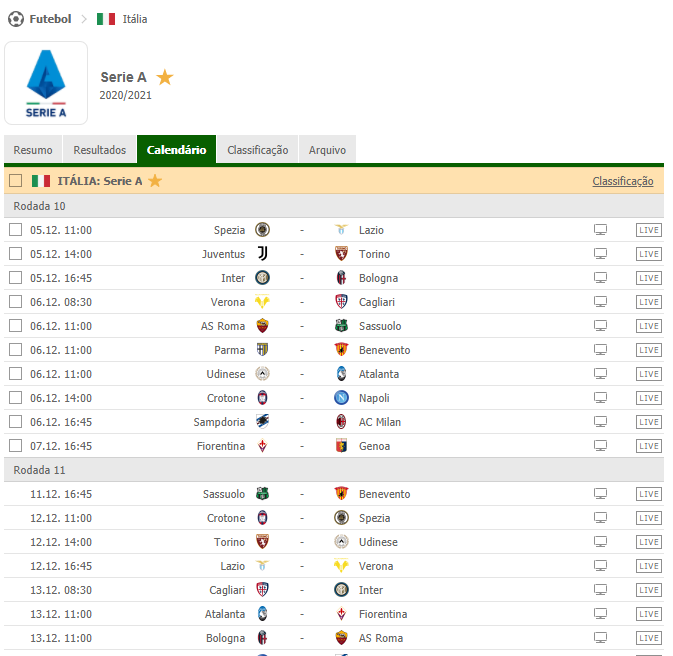673x656 pixels.
Task: Click Fiorentina in Atalanta - Fiorentina row
Action: [x=383, y=614]
